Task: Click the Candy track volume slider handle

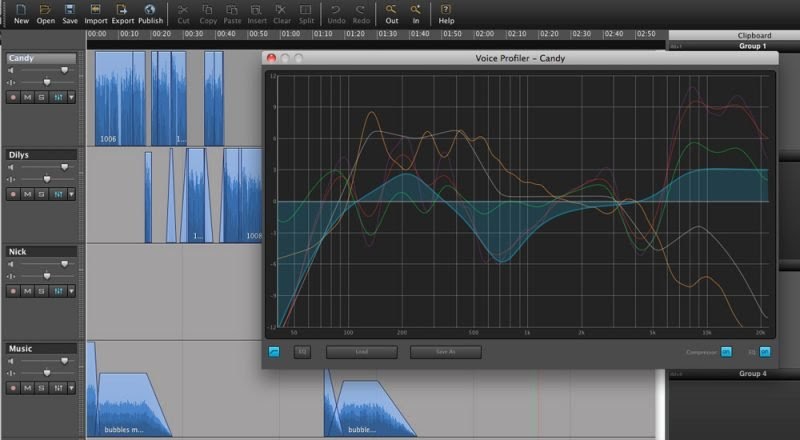Action: 64,70
